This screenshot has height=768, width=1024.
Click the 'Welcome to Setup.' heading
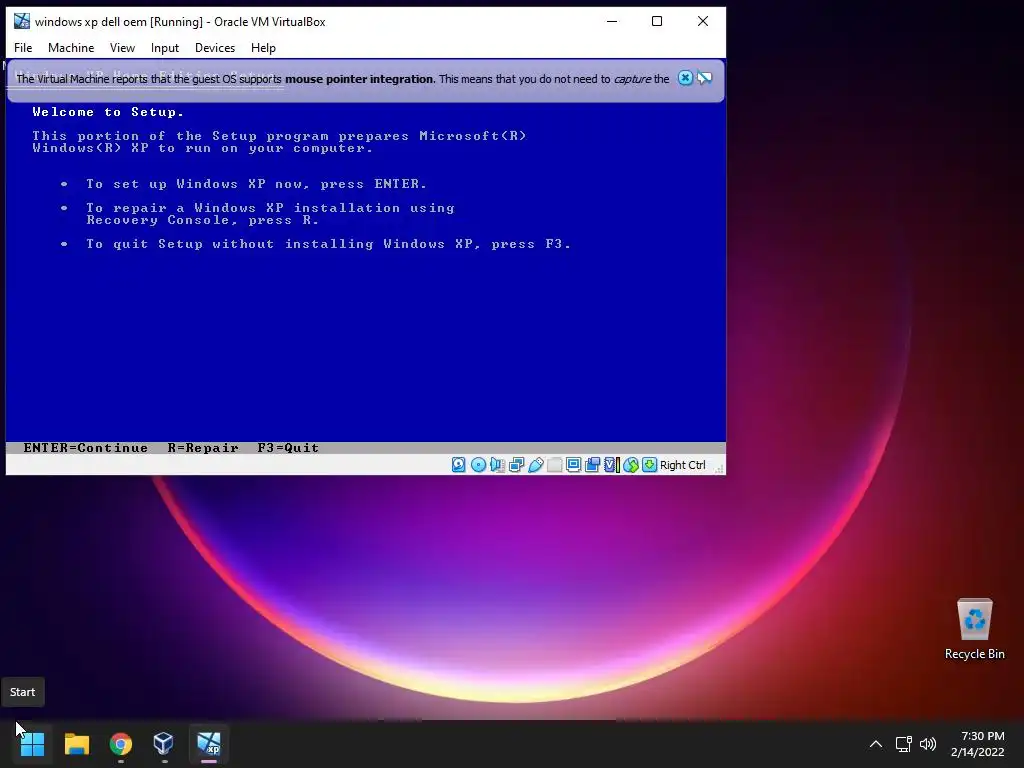(x=108, y=112)
